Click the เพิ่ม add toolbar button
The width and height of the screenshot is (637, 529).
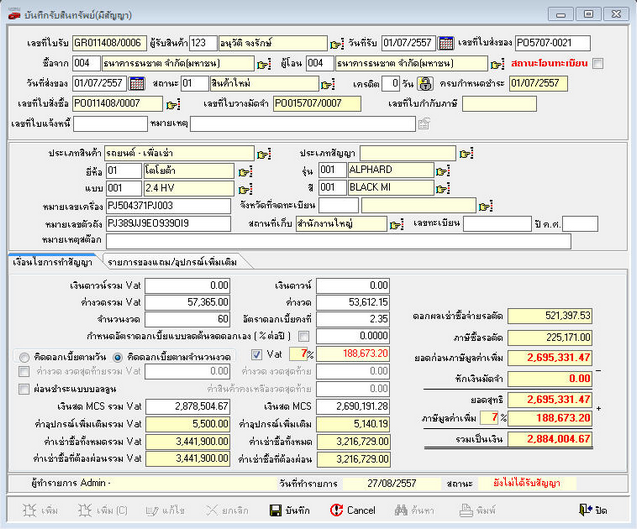click(x=40, y=510)
